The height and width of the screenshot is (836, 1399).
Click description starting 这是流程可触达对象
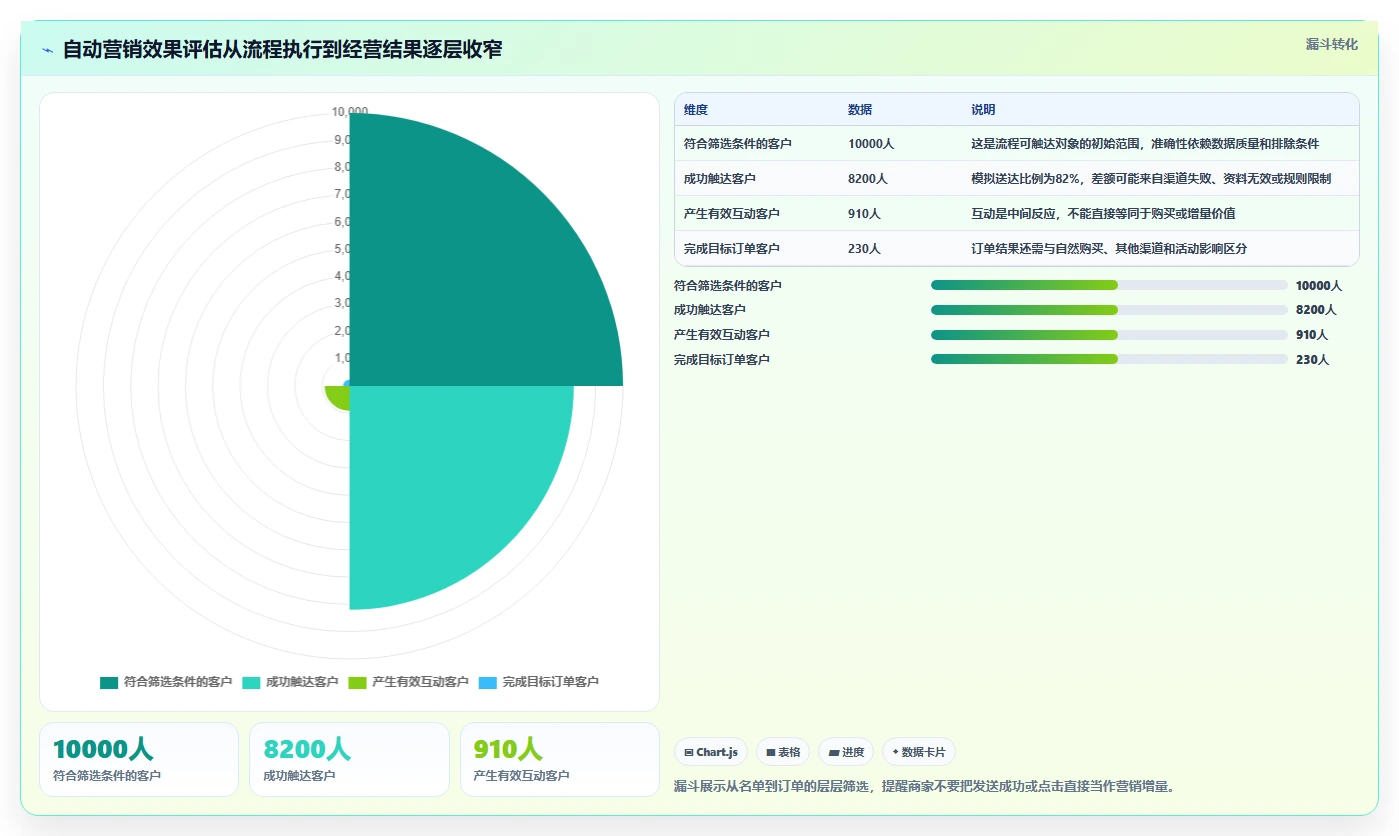pyautogui.click(x=1145, y=143)
